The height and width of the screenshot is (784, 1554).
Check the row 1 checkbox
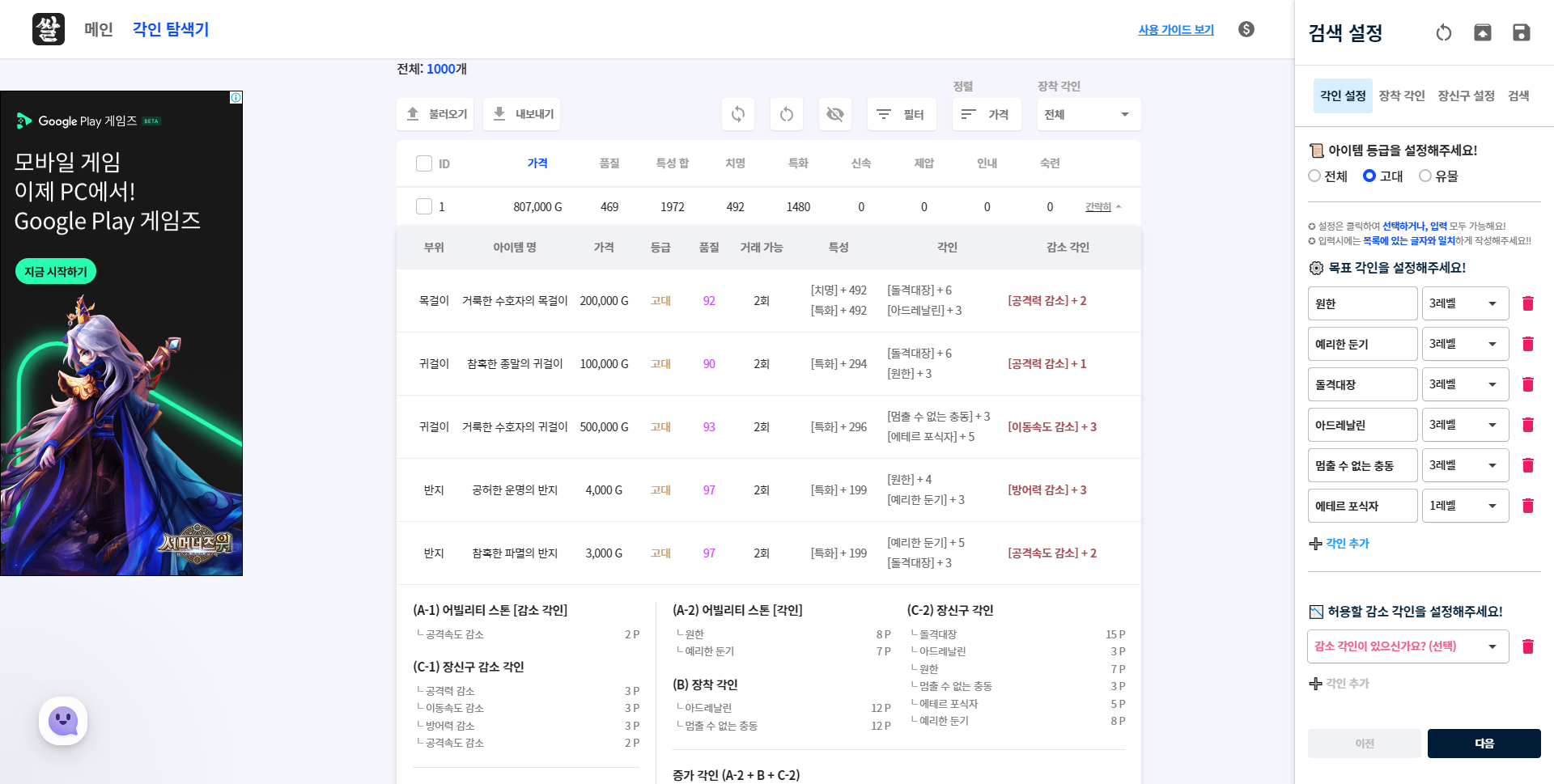click(x=424, y=206)
